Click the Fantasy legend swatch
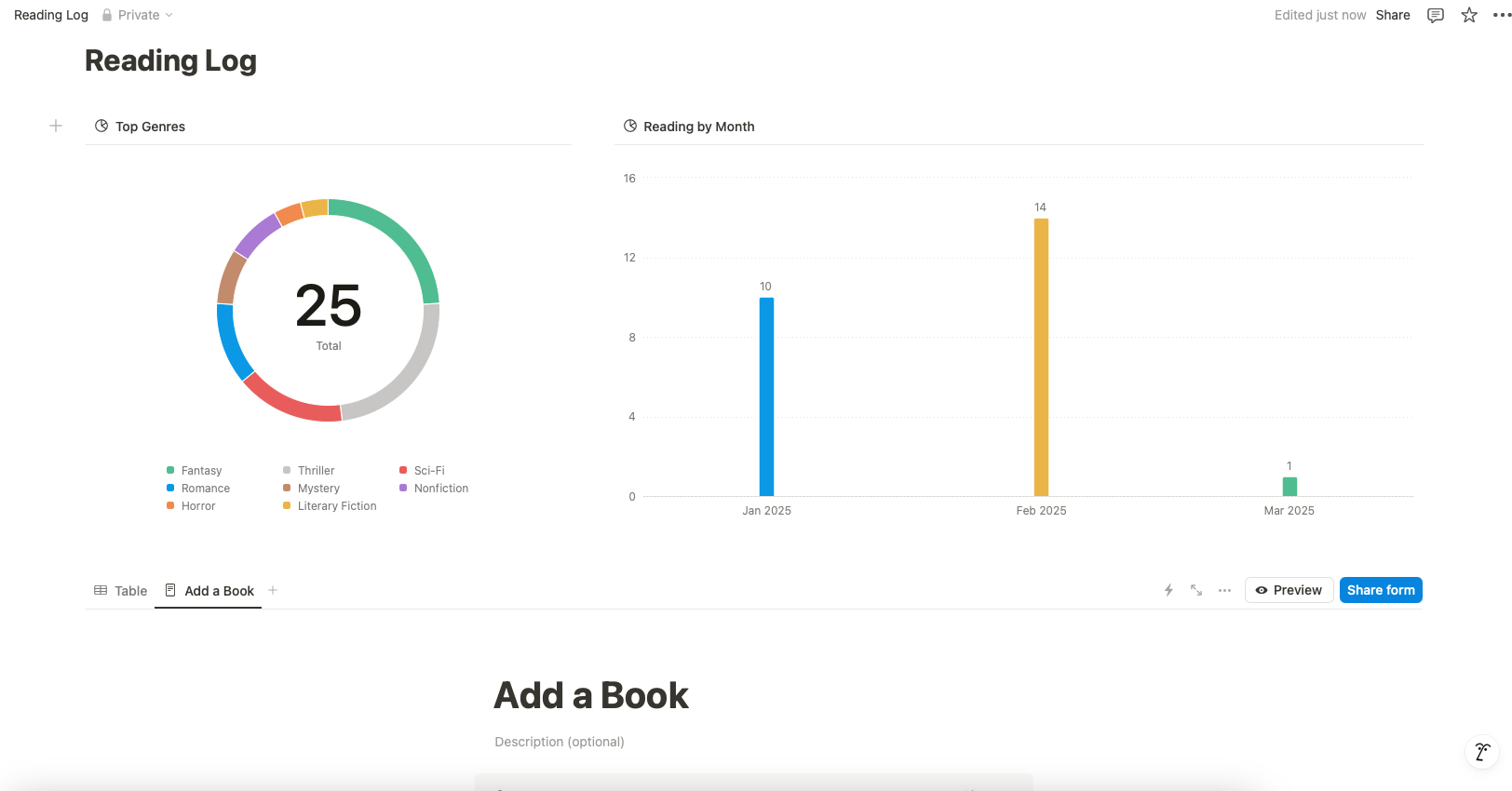Viewport: 1512px width, 791px height. click(170, 470)
